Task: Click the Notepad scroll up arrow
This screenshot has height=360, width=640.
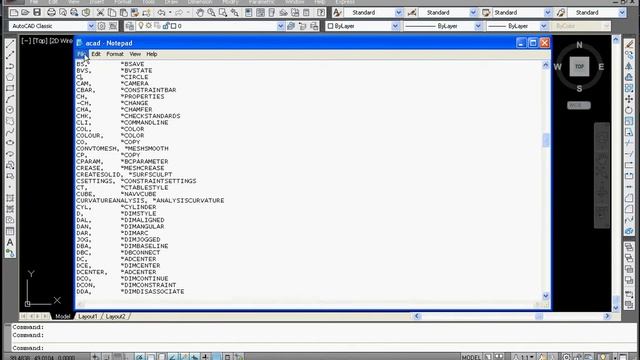Action: tap(546, 65)
